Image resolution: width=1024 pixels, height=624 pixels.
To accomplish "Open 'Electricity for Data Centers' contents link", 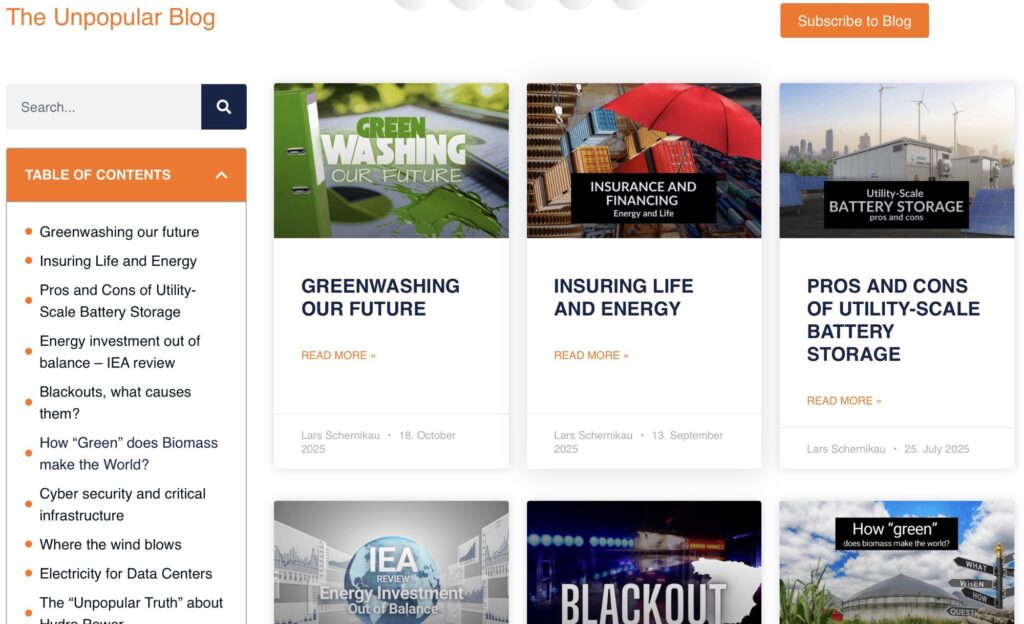I will click(x=126, y=574).
